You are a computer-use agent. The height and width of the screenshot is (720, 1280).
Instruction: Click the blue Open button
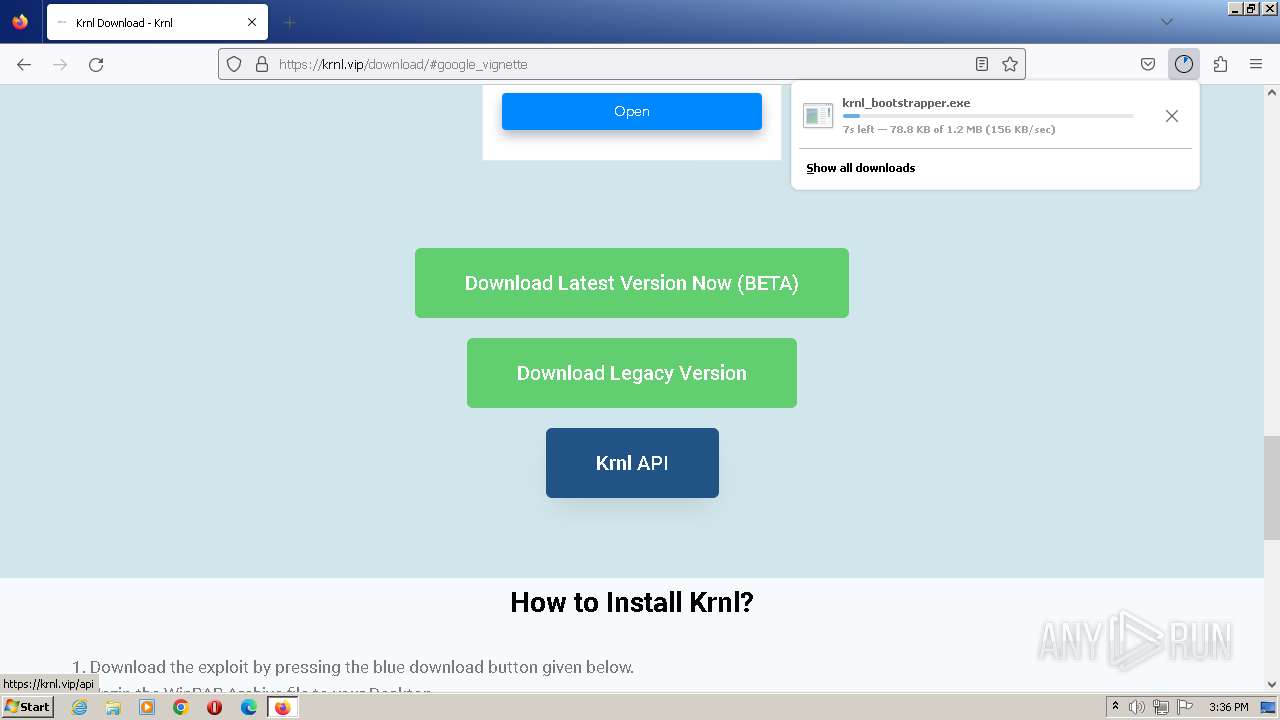[632, 111]
